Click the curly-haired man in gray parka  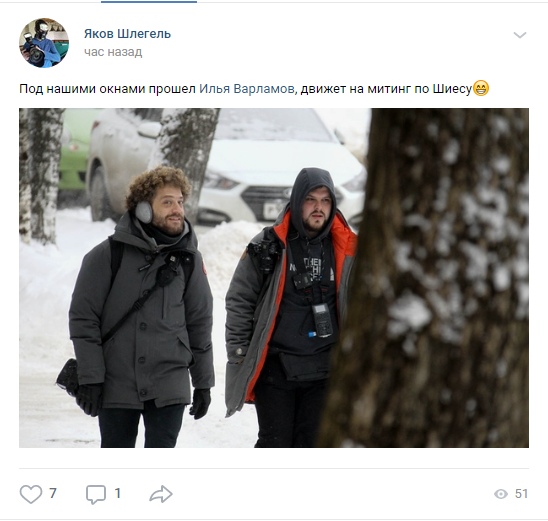pyautogui.click(x=143, y=307)
